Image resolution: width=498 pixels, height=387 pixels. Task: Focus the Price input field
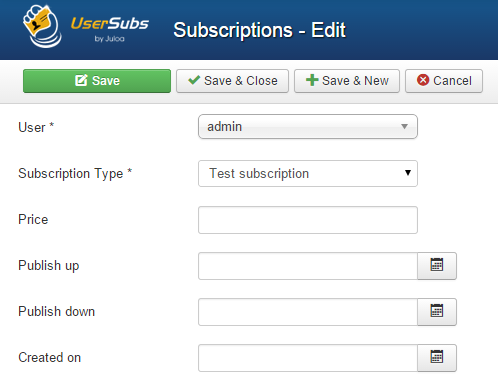tap(308, 220)
